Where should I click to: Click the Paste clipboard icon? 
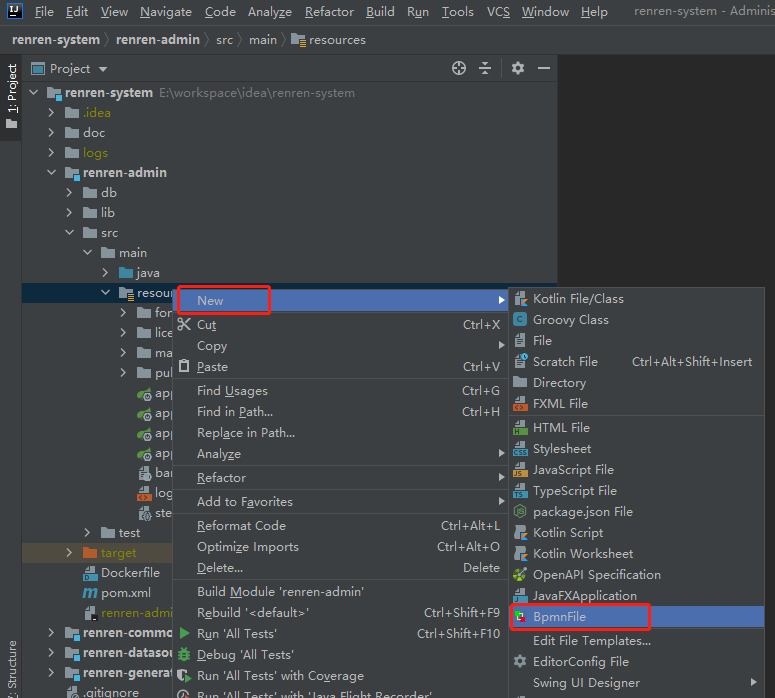coord(184,366)
